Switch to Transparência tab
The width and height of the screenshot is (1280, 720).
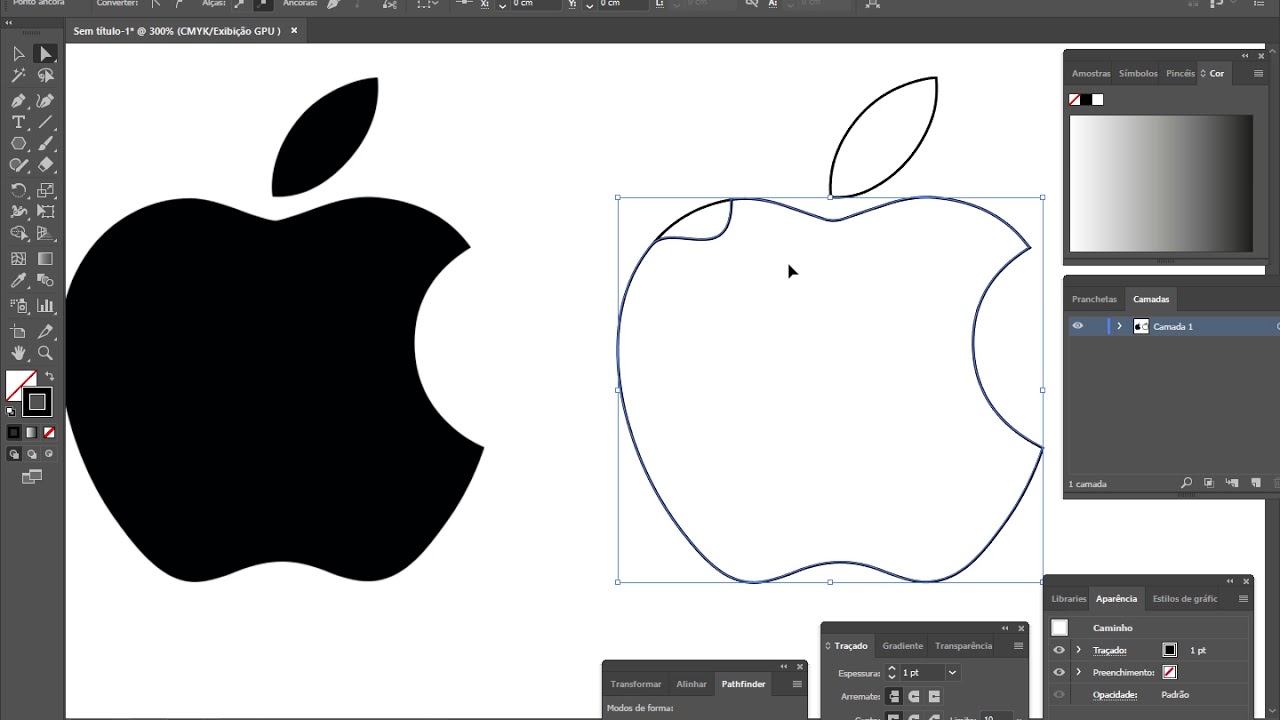[963, 645]
